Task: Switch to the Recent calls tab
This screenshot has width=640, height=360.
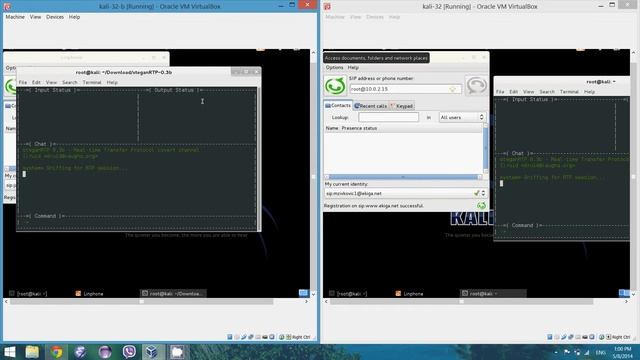Action: (x=371, y=106)
